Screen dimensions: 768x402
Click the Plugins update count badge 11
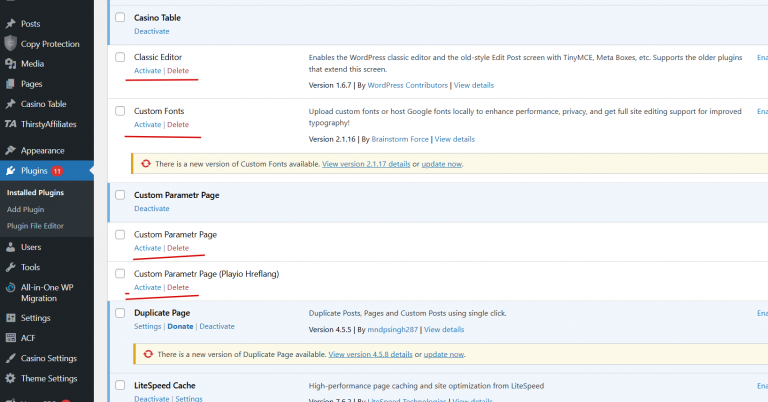(x=57, y=171)
